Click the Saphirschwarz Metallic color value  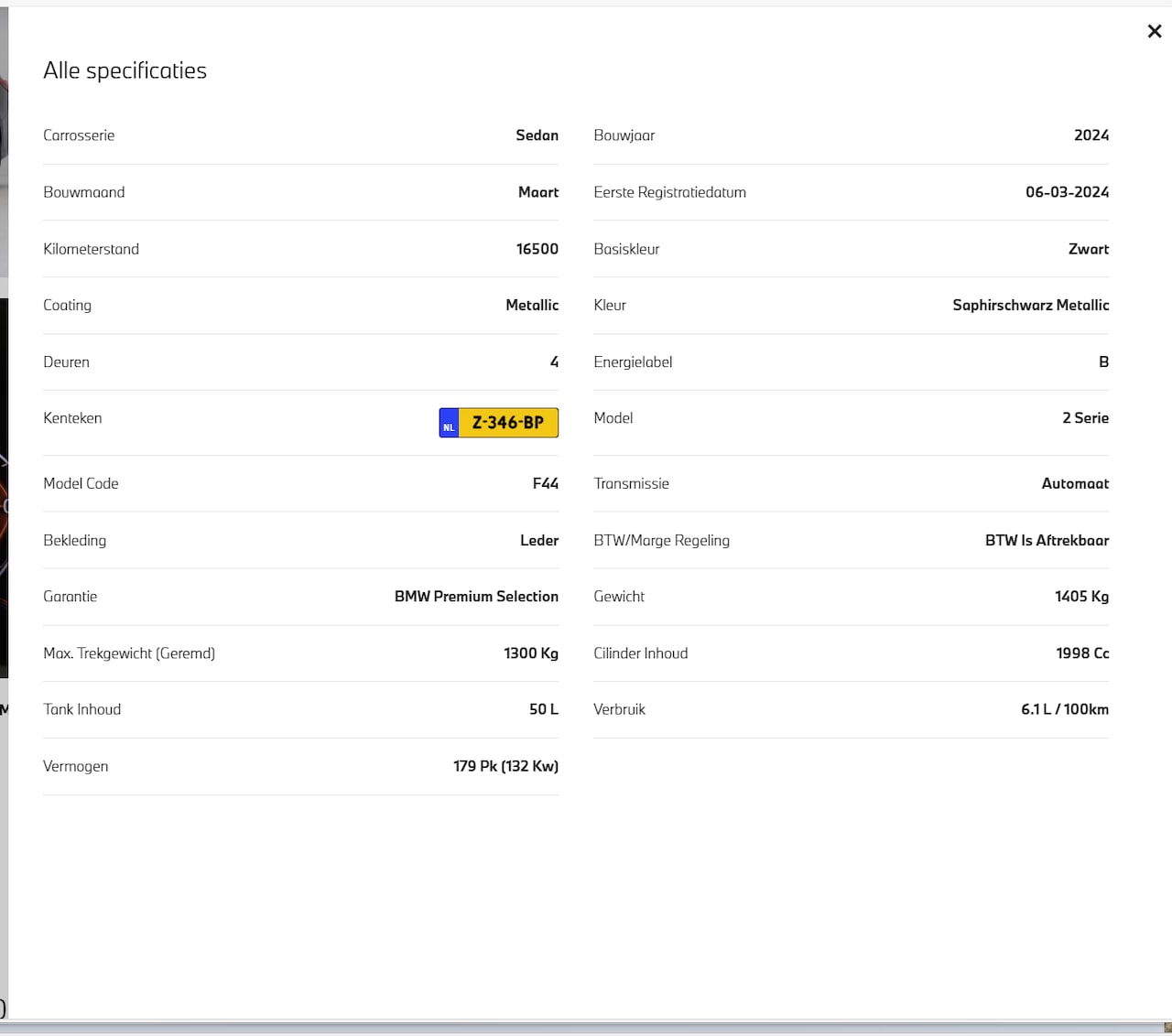click(1030, 306)
